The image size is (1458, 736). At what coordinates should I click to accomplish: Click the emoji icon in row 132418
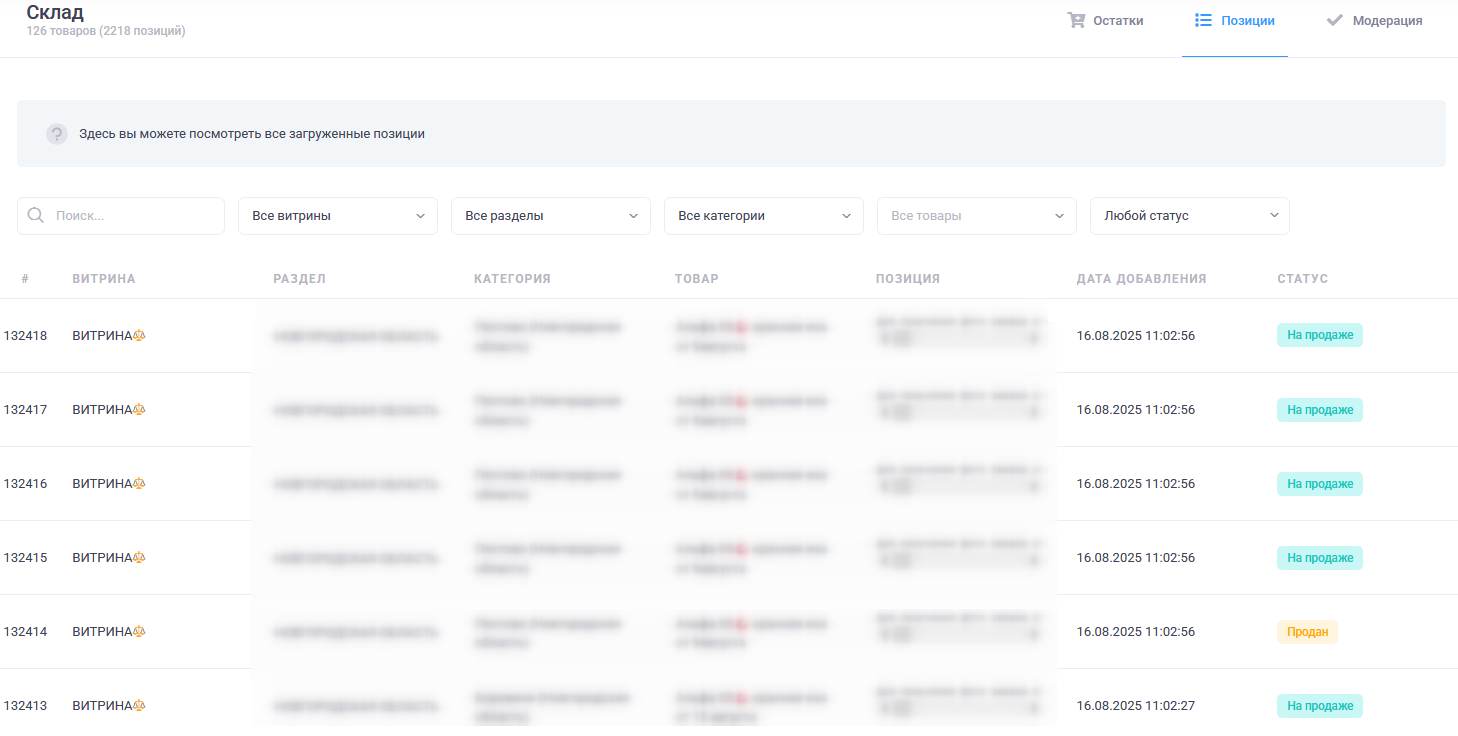[139, 336]
